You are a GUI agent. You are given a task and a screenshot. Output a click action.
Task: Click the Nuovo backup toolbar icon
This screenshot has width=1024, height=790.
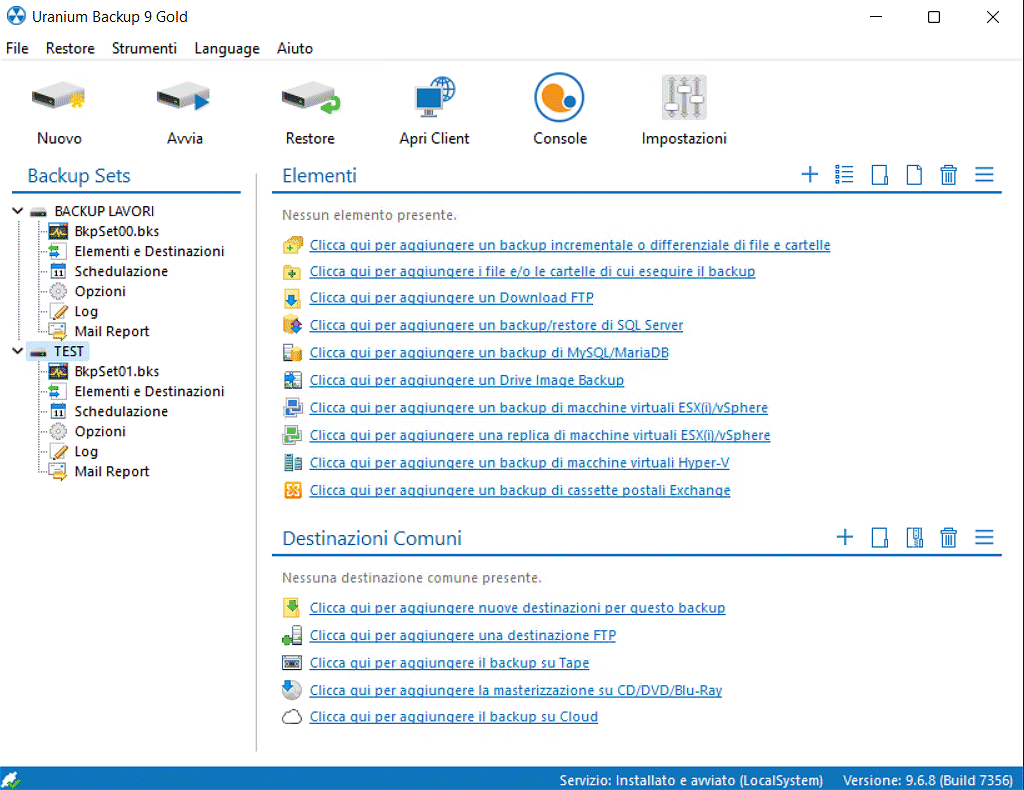click(x=59, y=98)
